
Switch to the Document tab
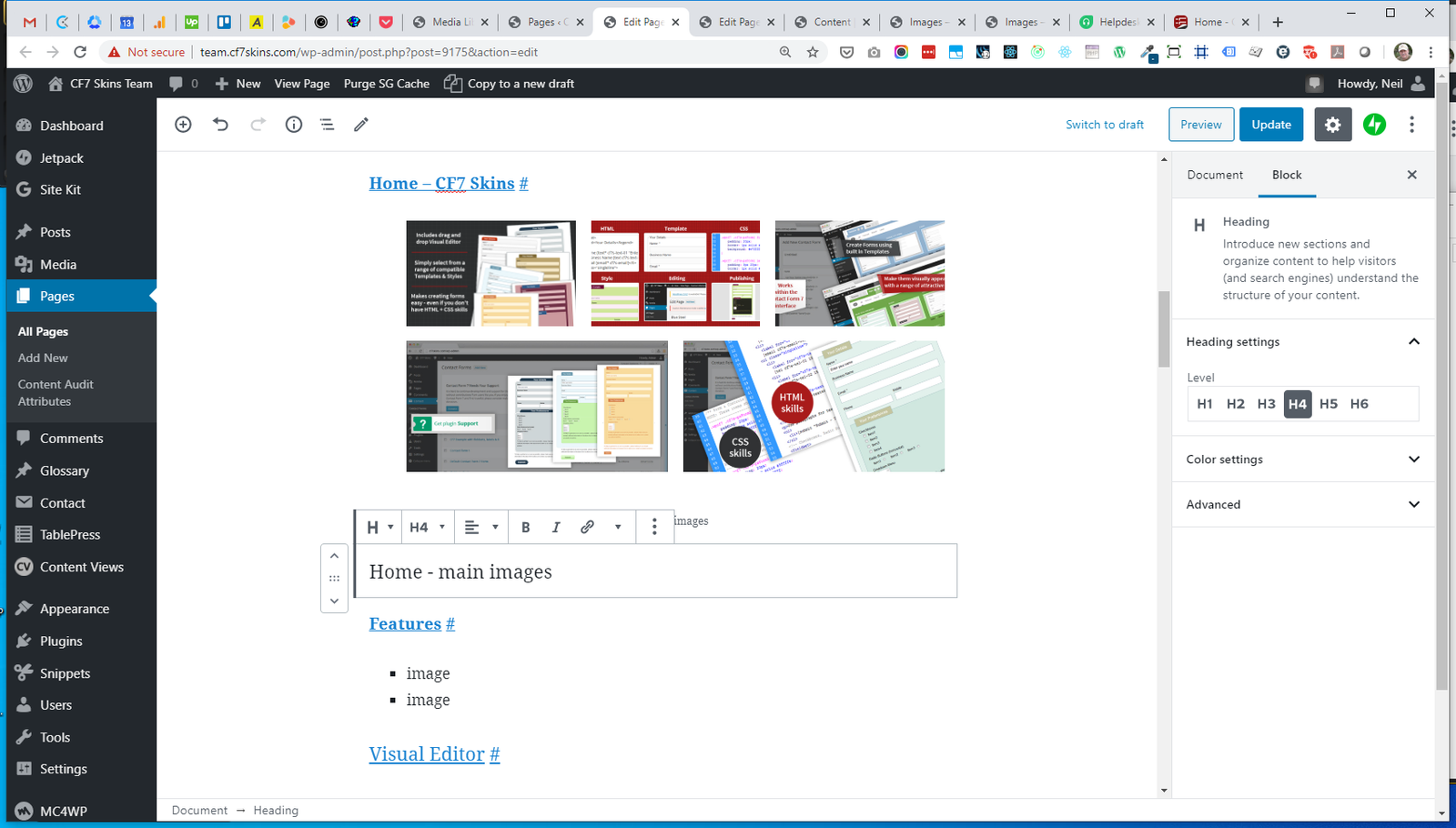tap(1214, 175)
